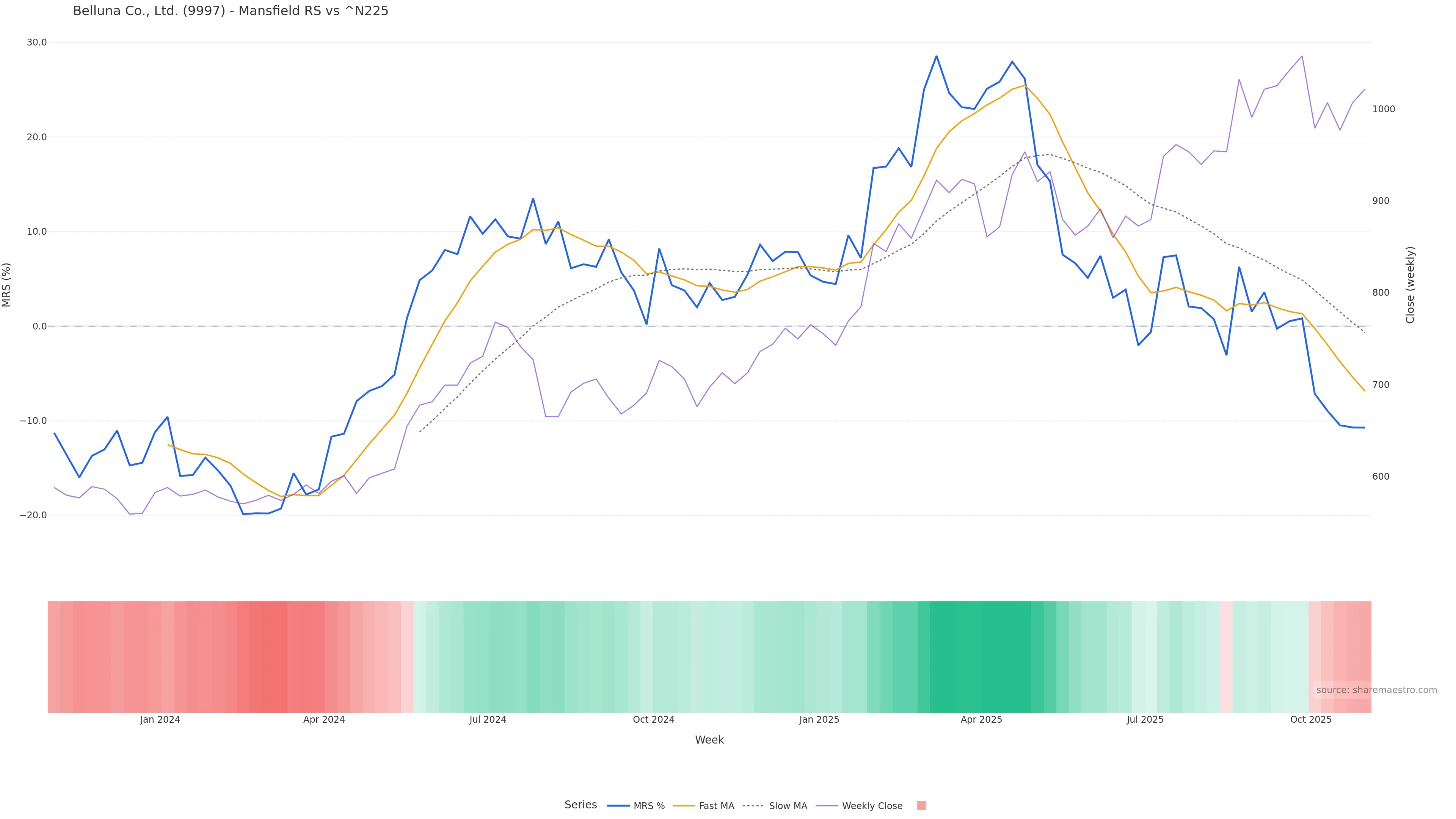Click the Jan 2024 x-axis tick label

(160, 720)
